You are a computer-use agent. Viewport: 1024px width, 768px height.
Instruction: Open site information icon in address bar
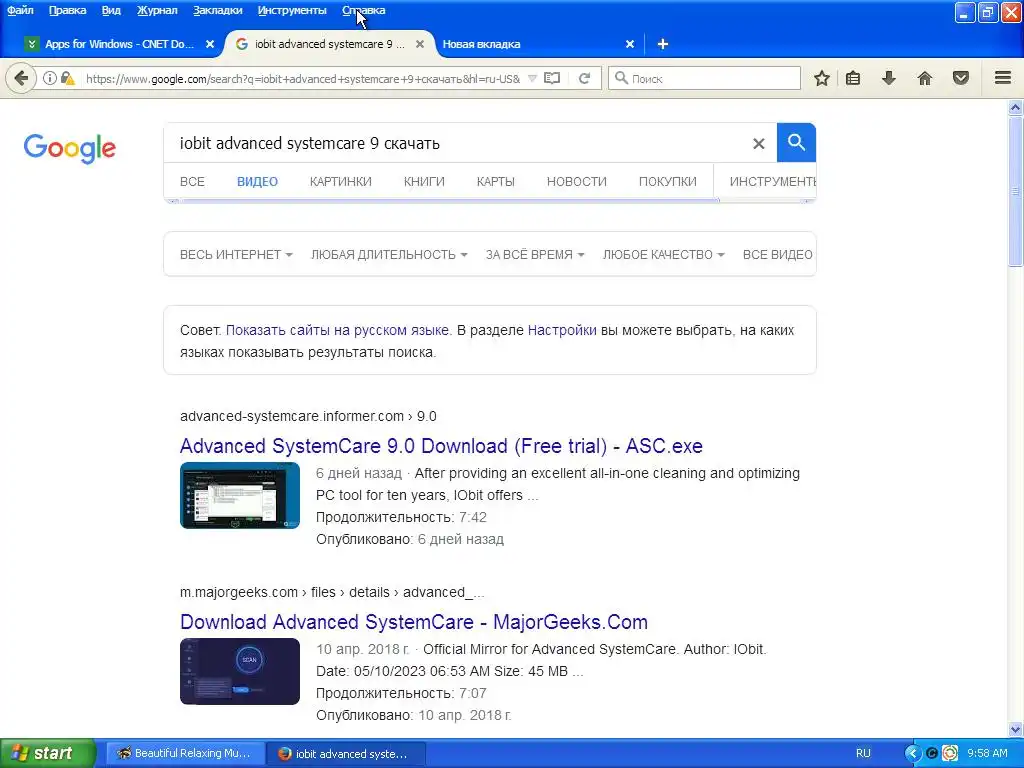(x=50, y=78)
